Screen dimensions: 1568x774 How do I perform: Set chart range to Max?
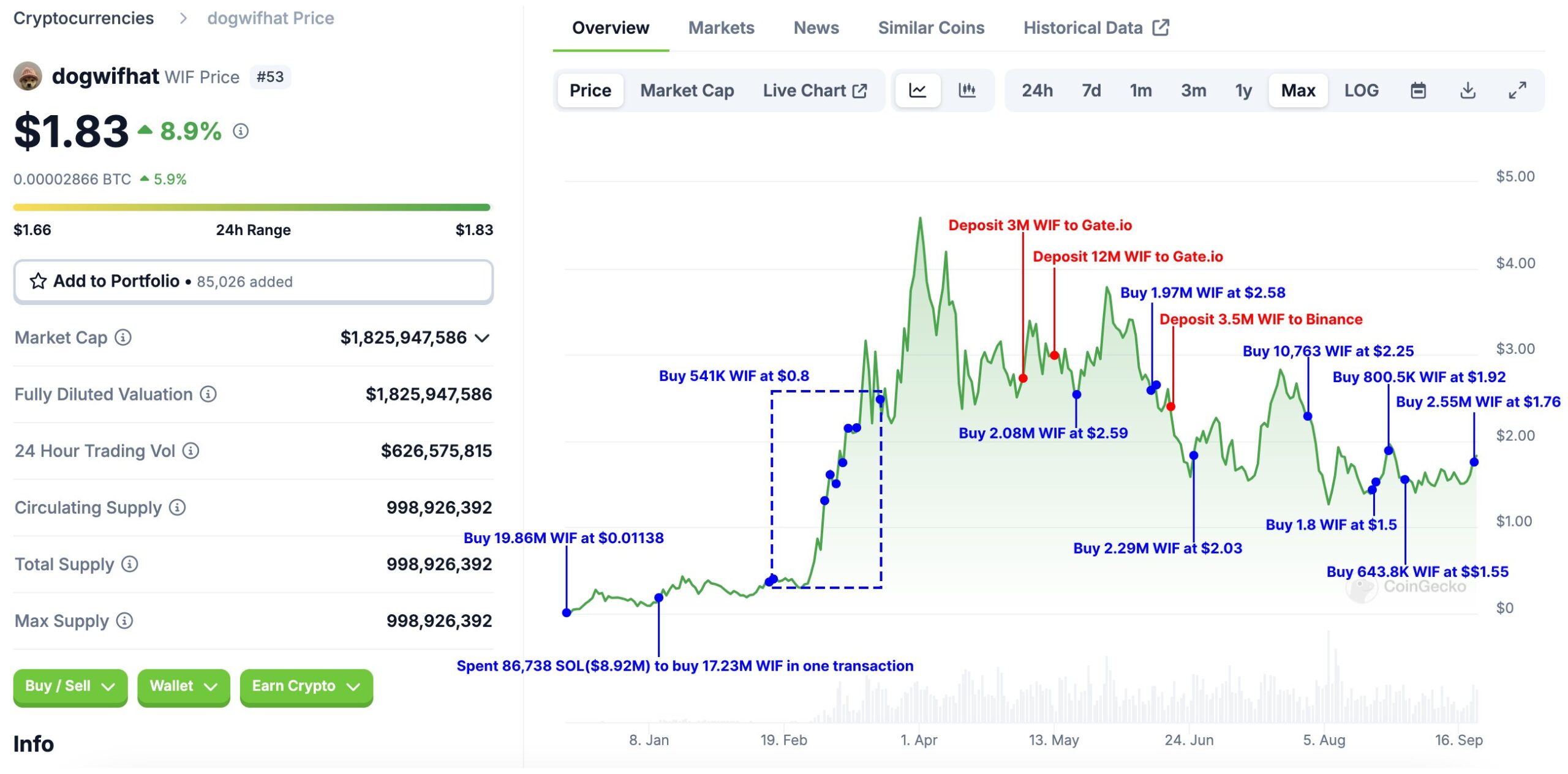(x=1298, y=91)
